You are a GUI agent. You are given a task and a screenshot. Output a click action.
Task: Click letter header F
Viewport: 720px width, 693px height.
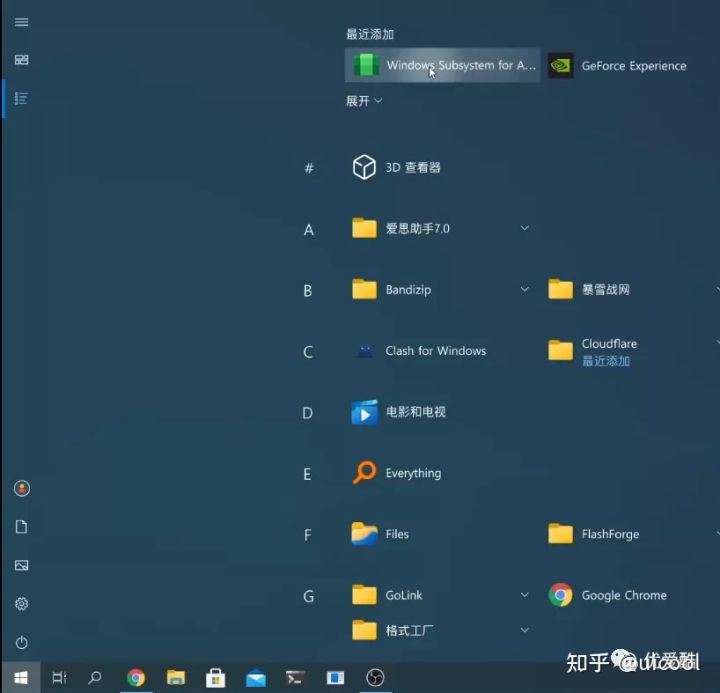coord(308,535)
